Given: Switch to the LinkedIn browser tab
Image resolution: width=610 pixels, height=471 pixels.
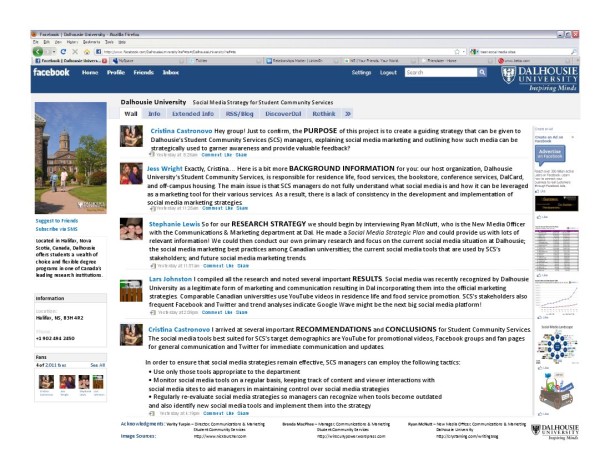Looking at the screenshot, I should [x=301, y=61].
